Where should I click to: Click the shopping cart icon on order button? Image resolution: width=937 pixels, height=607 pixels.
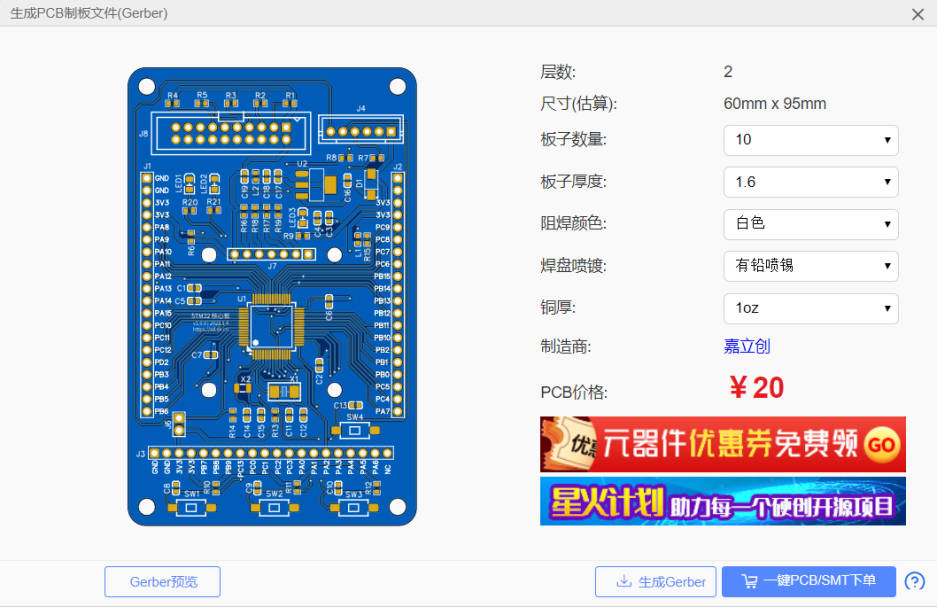coord(749,581)
